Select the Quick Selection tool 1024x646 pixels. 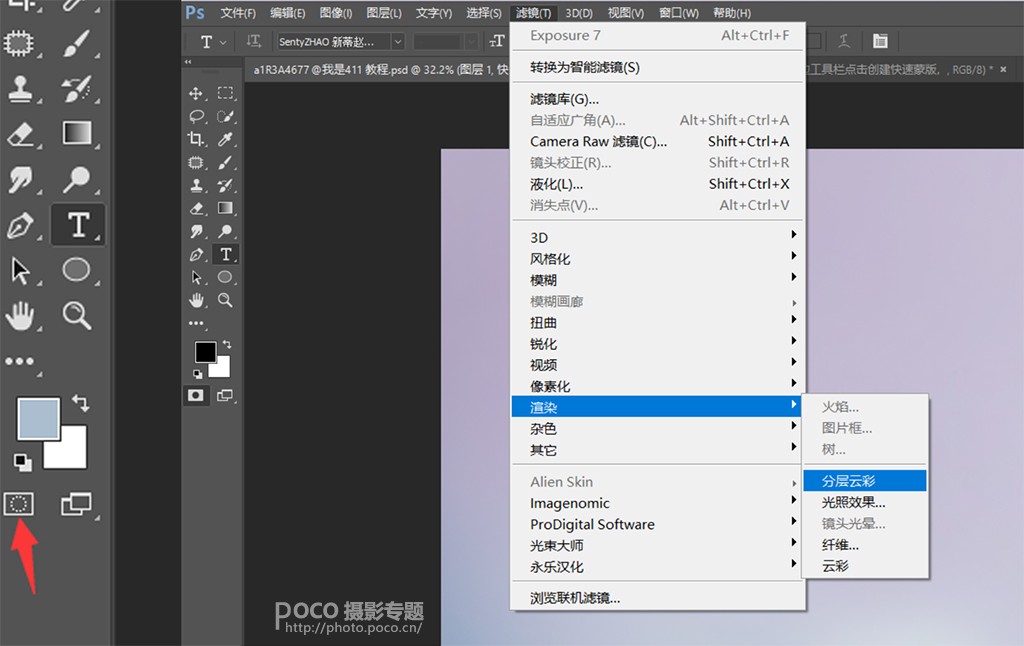pos(225,116)
